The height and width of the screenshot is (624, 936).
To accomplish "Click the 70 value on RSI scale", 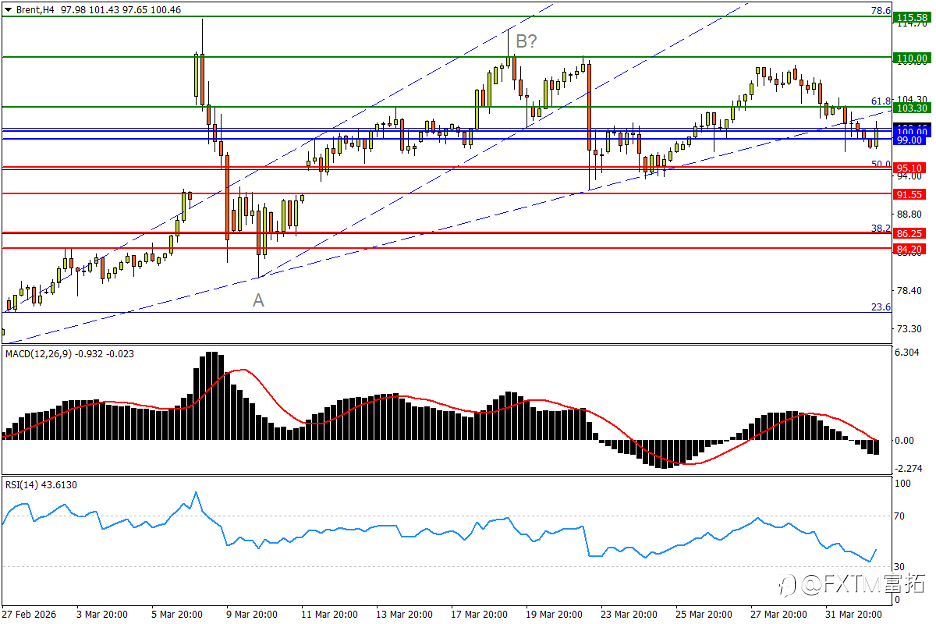I will 900,516.
